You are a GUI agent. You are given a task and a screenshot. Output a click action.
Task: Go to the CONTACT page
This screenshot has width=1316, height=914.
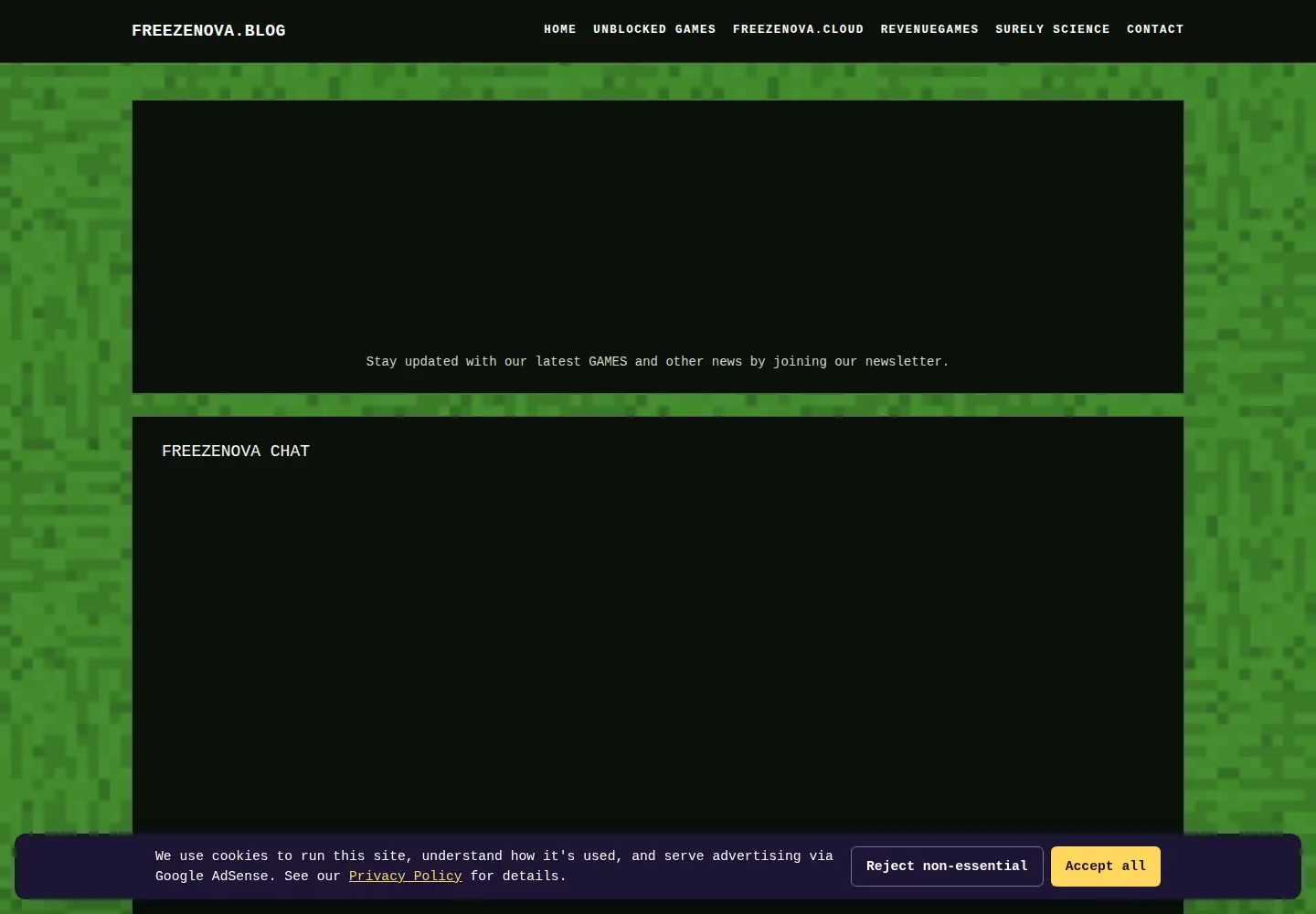pyautogui.click(x=1155, y=29)
